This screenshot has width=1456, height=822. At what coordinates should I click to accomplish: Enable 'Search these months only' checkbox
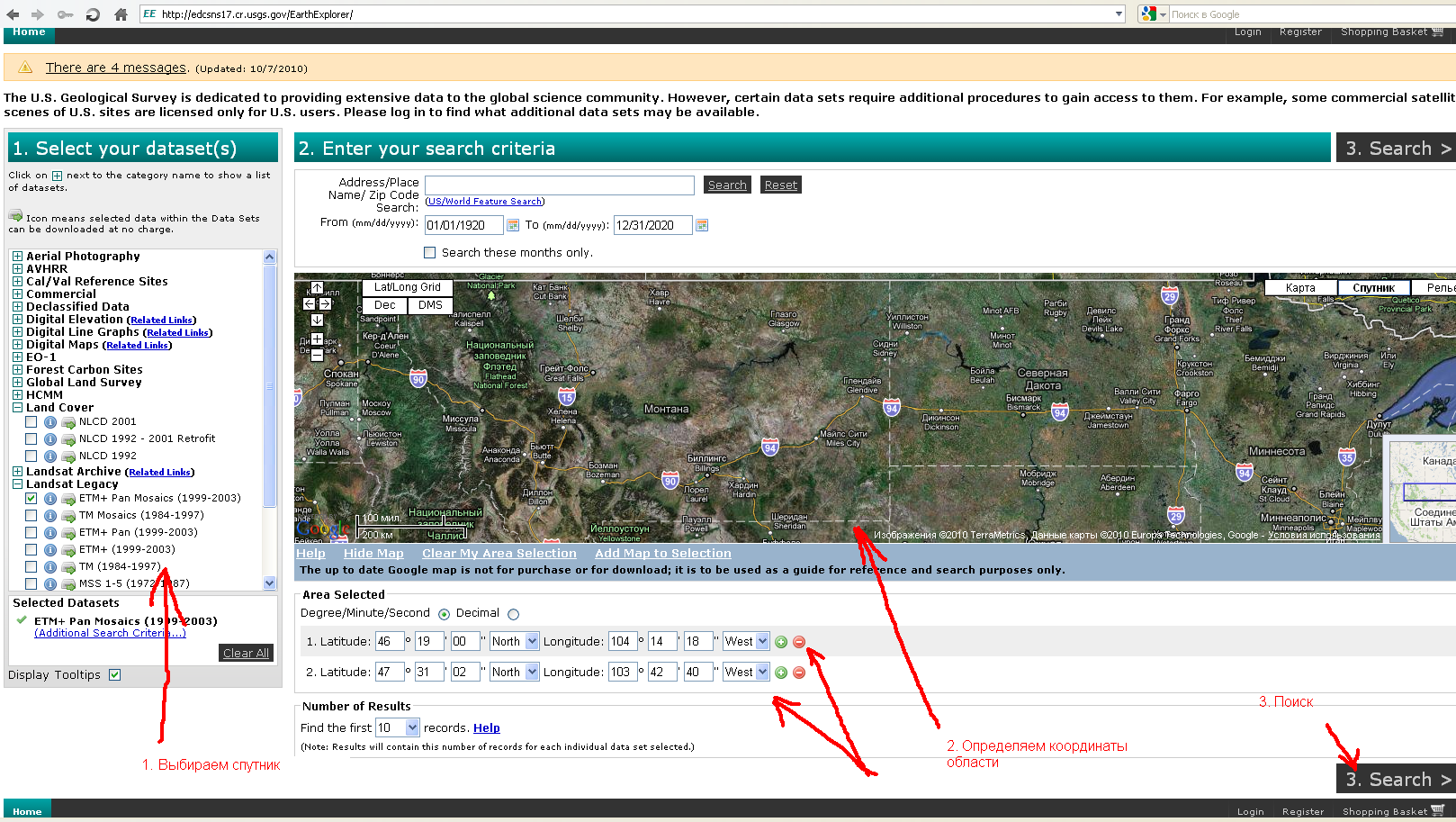pyautogui.click(x=430, y=253)
